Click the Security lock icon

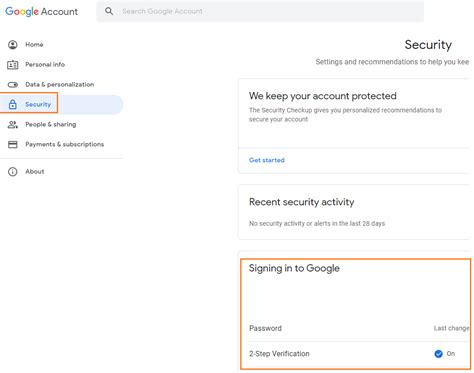coord(13,104)
